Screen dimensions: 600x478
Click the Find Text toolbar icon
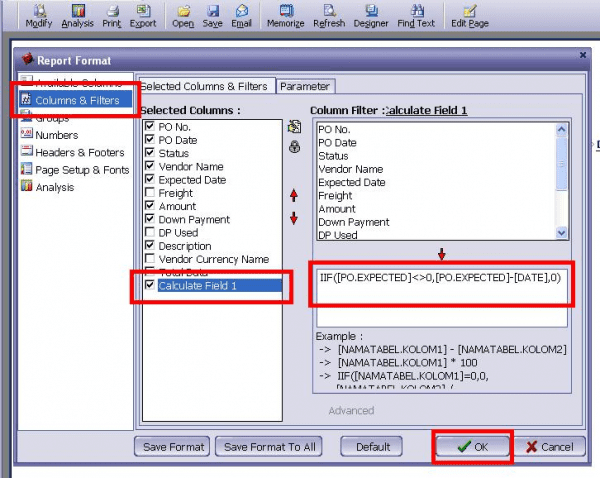point(415,15)
